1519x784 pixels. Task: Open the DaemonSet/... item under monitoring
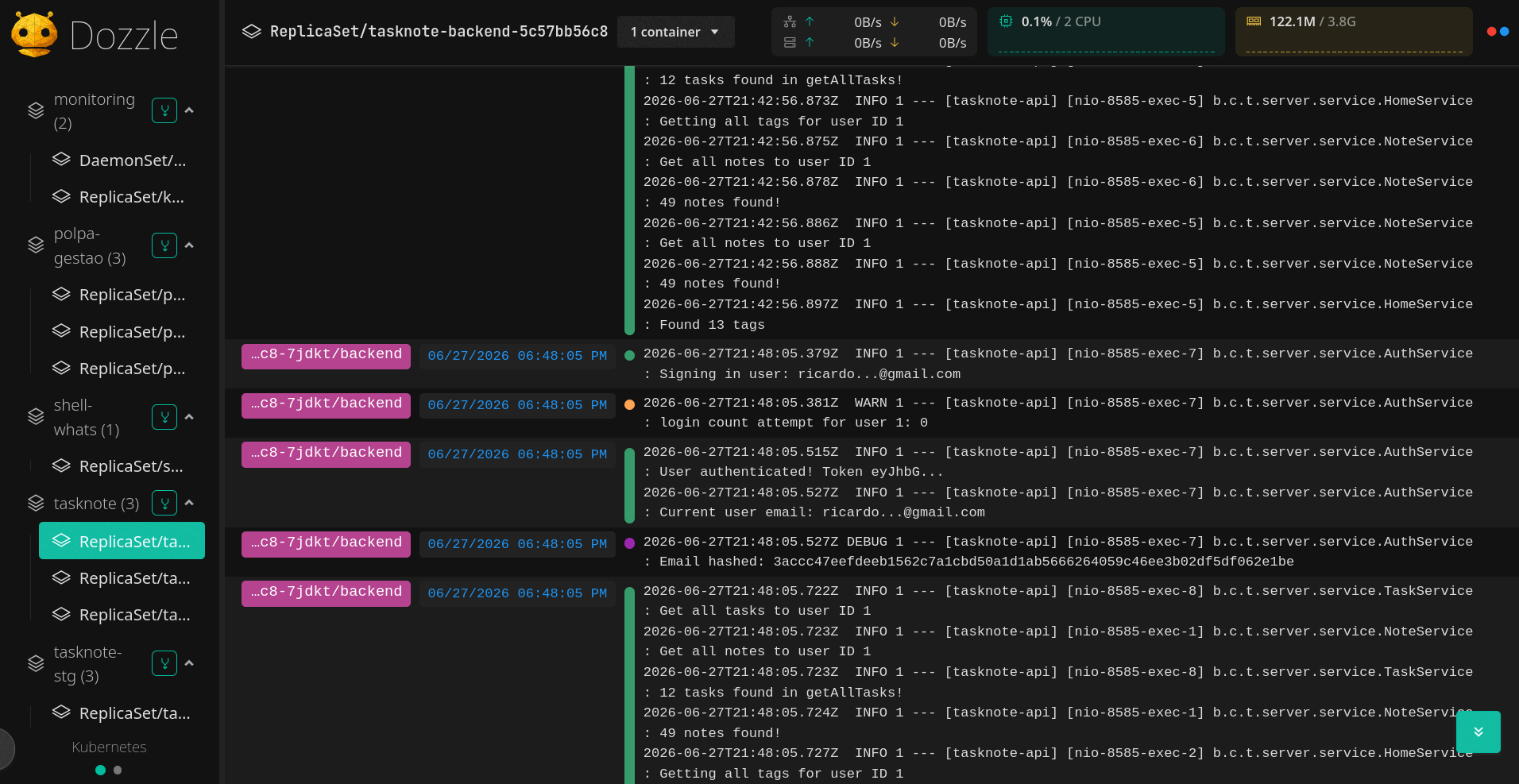121,160
